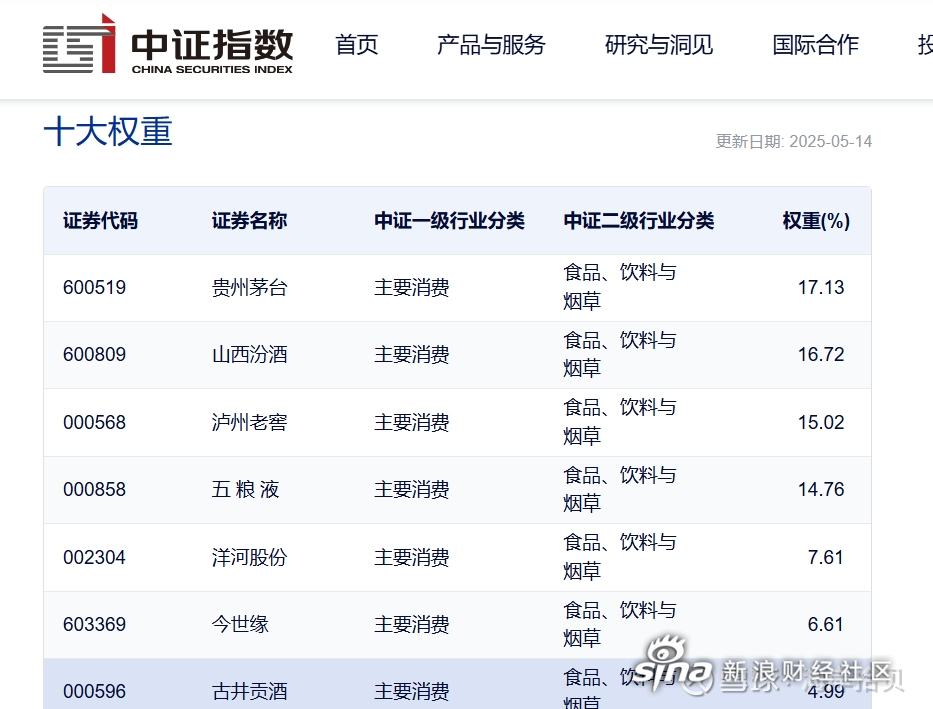Click 主要消费 in the 贵州茅台 row
Screen dimensions: 933x709
click(x=412, y=288)
